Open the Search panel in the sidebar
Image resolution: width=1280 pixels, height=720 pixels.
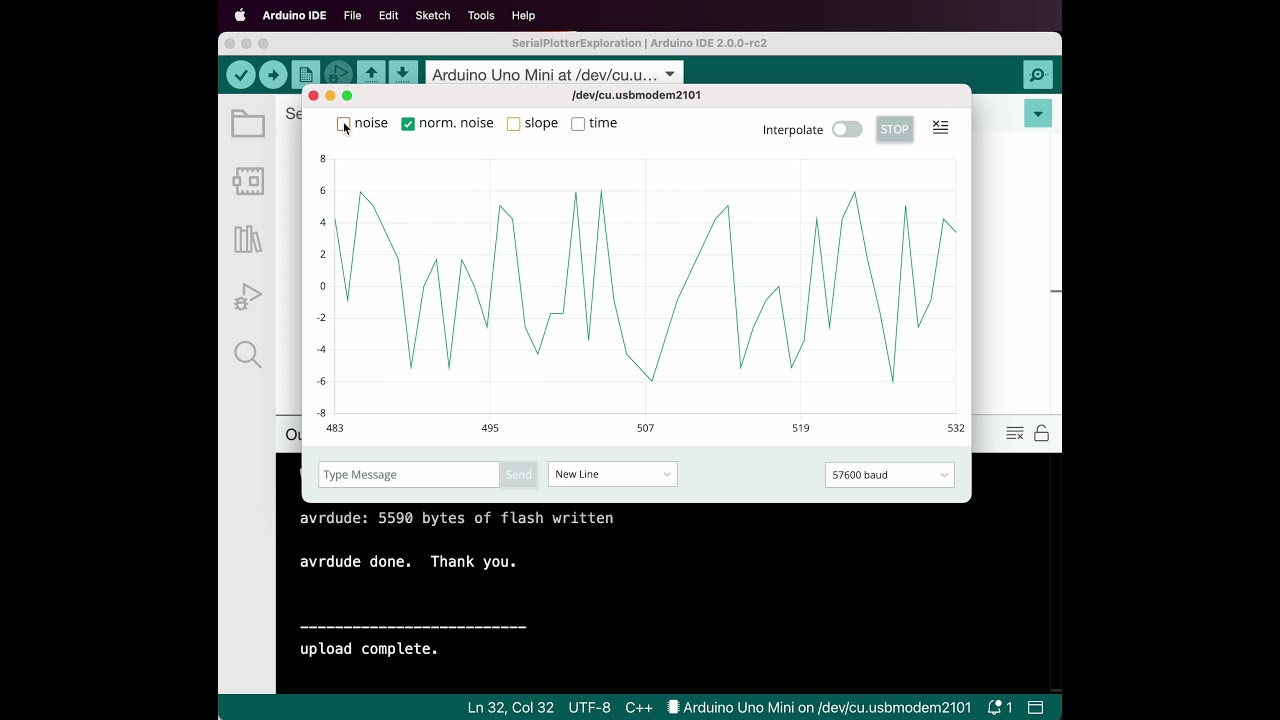pos(248,355)
